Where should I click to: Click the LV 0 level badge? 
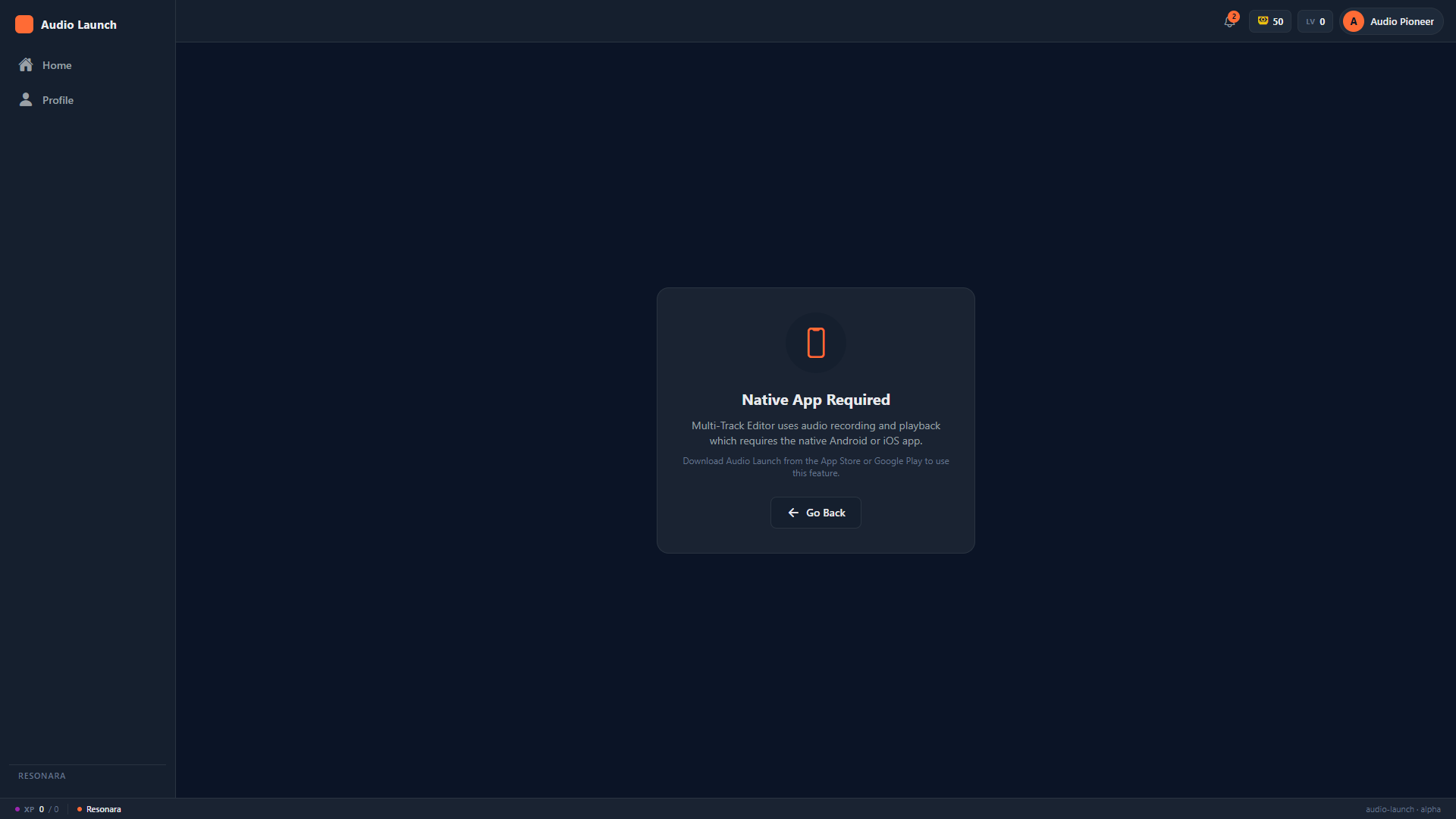pyautogui.click(x=1315, y=21)
